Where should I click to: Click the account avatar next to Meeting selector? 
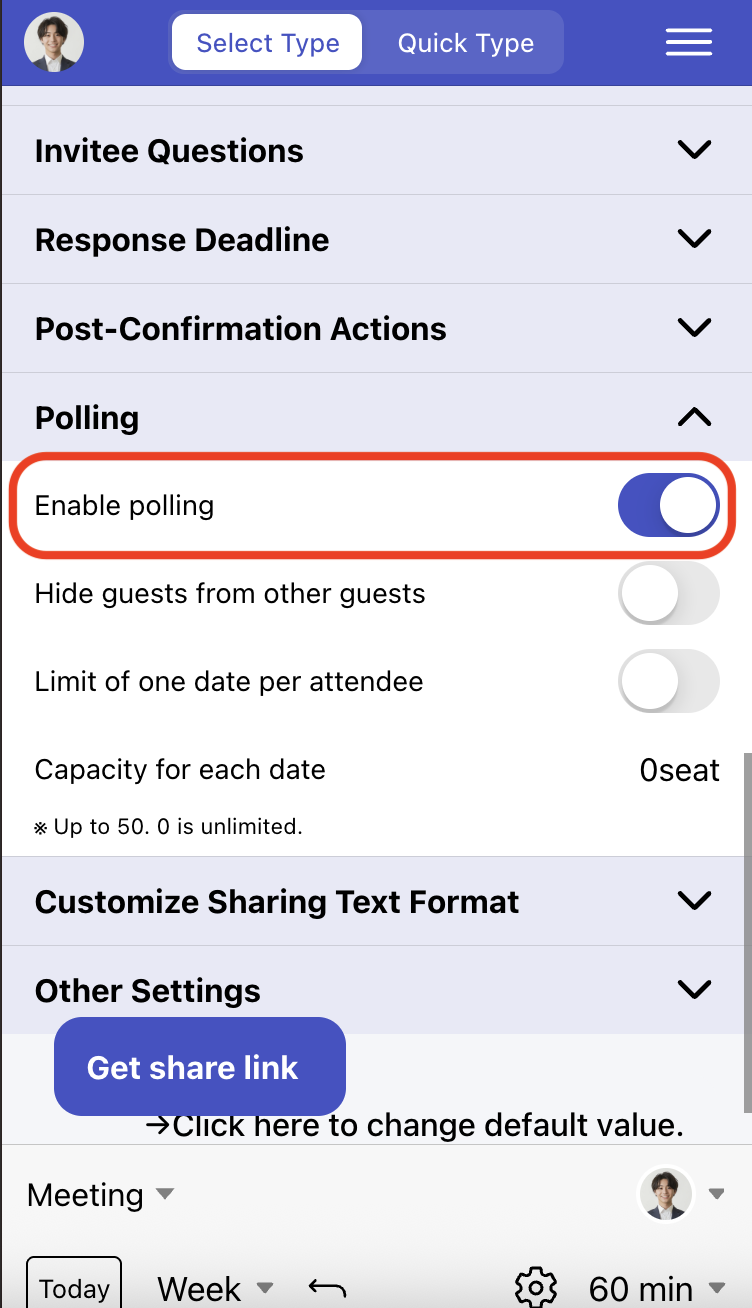point(668,1194)
